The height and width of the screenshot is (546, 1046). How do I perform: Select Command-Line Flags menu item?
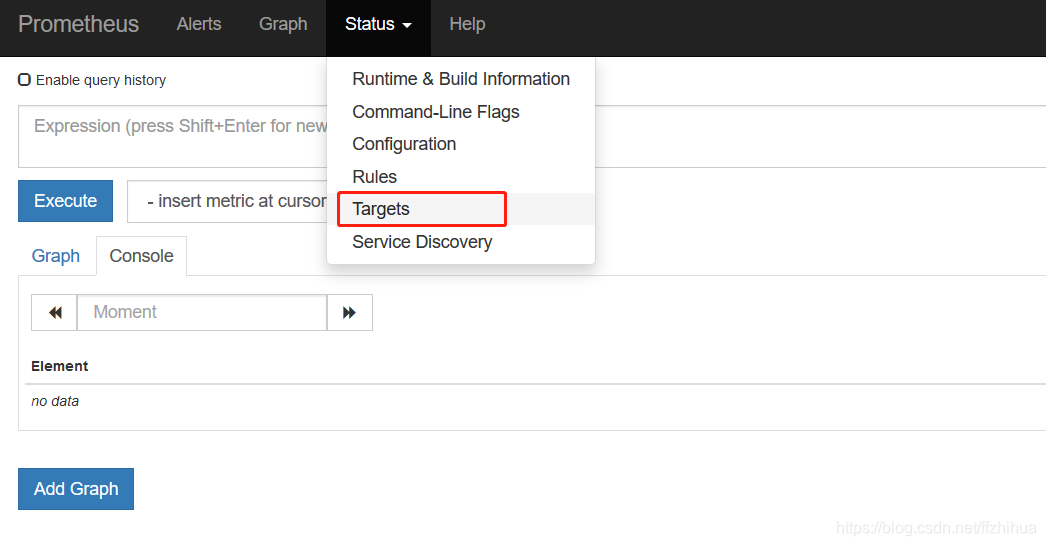(x=461, y=111)
